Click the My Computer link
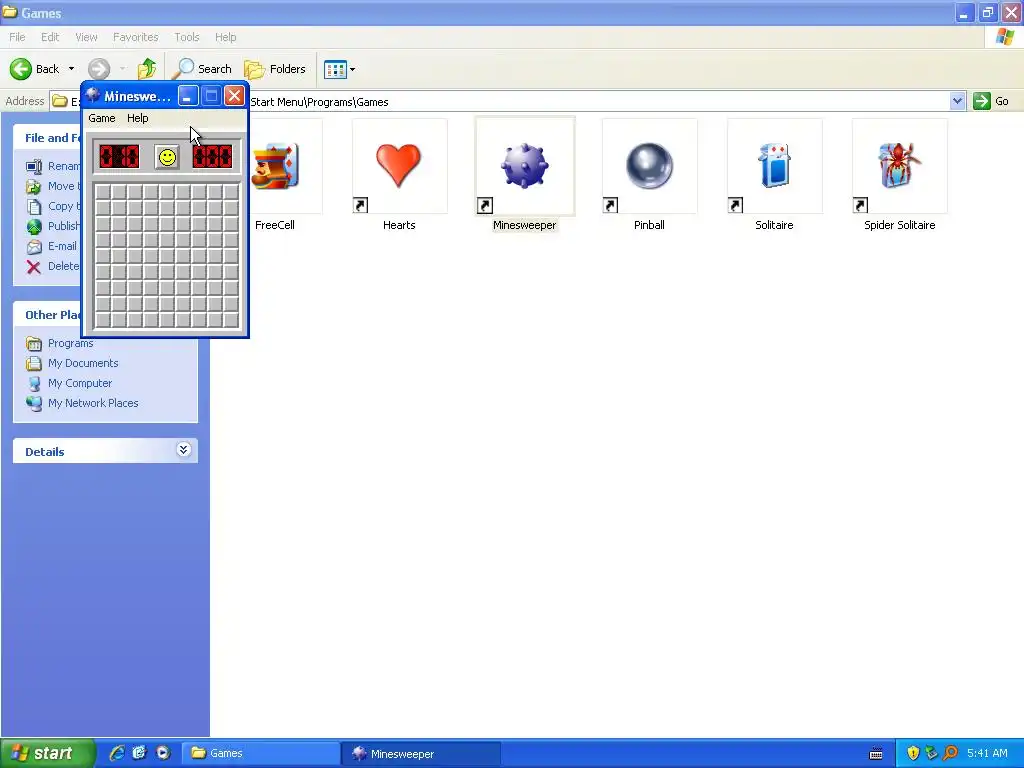This screenshot has width=1024, height=768. click(x=80, y=383)
